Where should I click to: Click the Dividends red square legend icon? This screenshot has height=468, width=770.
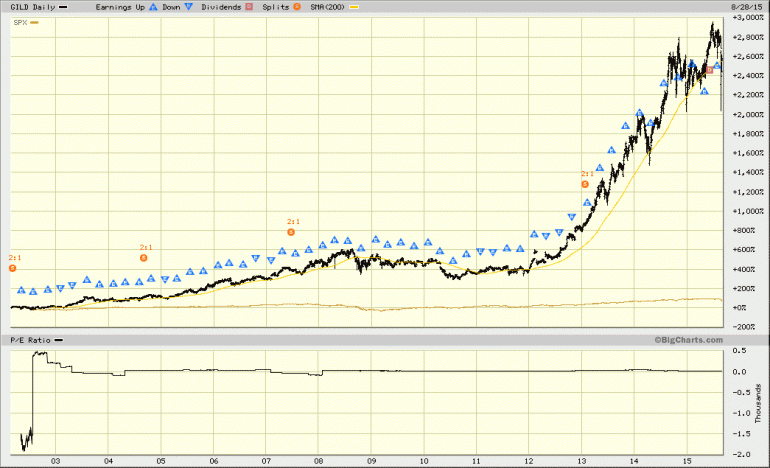tap(249, 7)
